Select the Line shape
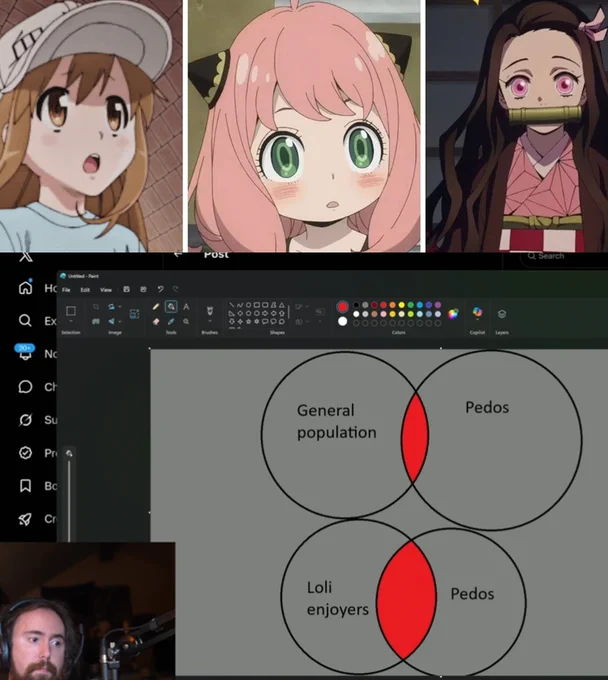Screen dimensions: 608x680 pyautogui.click(x=232, y=305)
